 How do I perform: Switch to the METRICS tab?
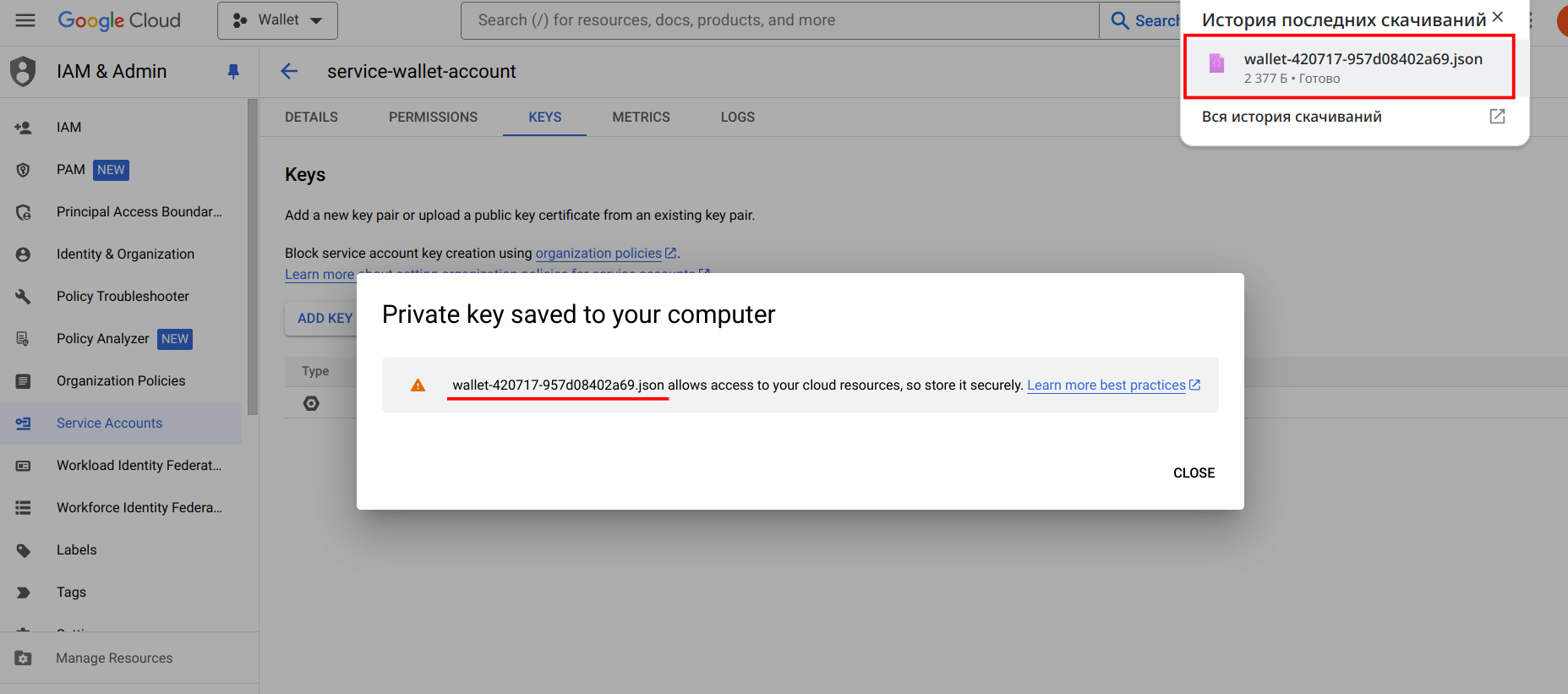point(641,117)
